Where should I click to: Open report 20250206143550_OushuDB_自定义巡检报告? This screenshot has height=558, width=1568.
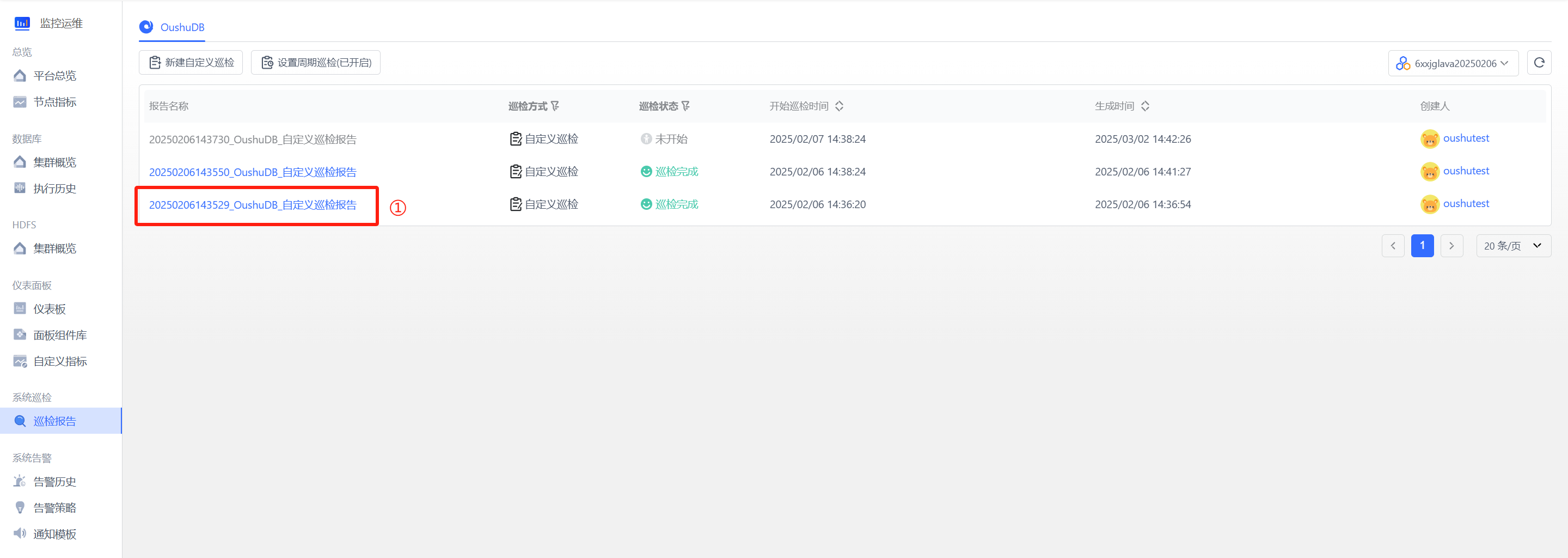click(253, 172)
